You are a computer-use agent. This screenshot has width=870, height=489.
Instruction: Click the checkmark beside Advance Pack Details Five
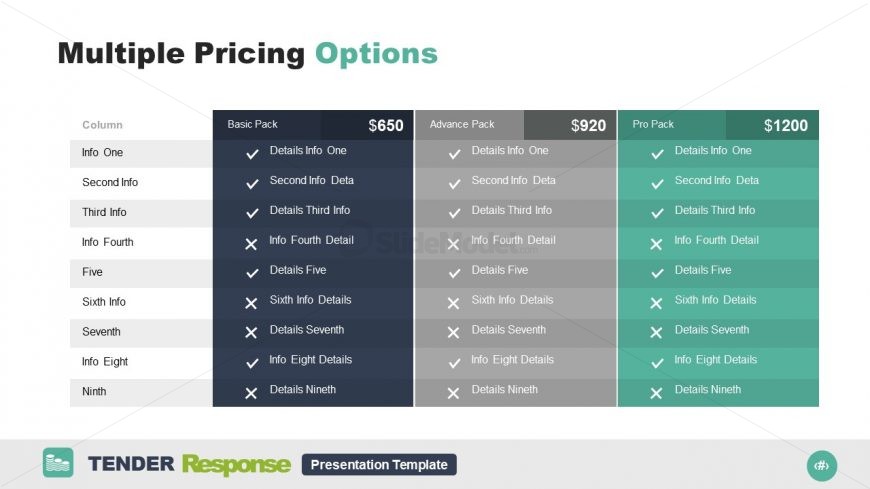coord(454,273)
